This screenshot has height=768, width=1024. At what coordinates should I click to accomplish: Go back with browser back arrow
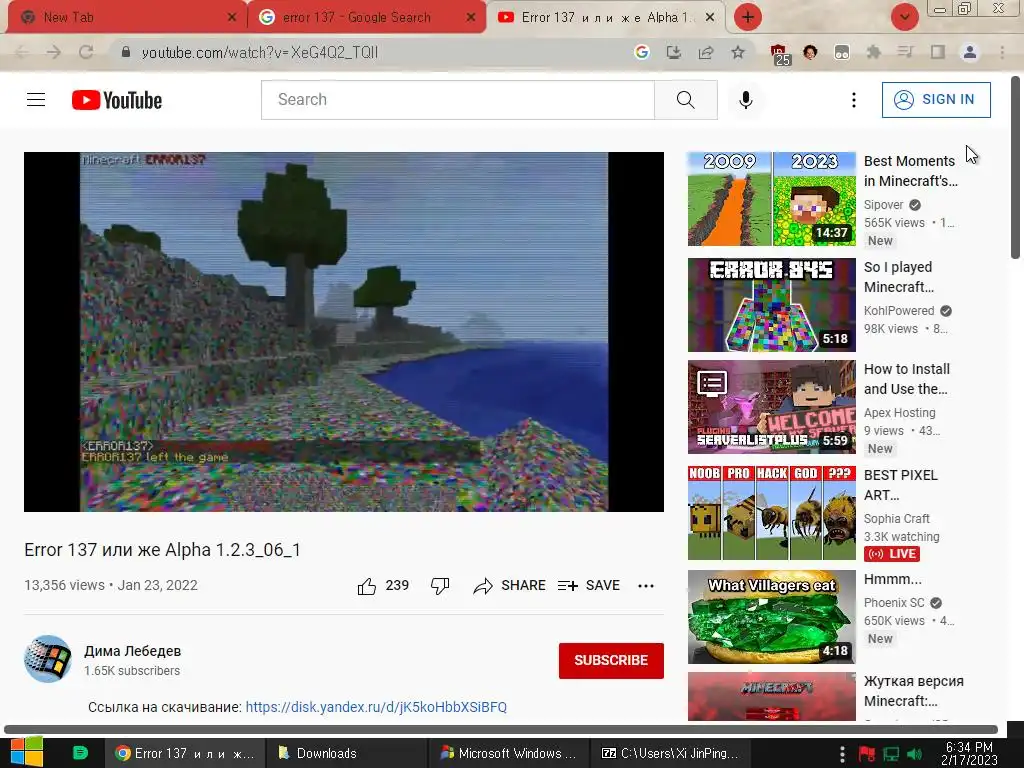click(x=22, y=52)
